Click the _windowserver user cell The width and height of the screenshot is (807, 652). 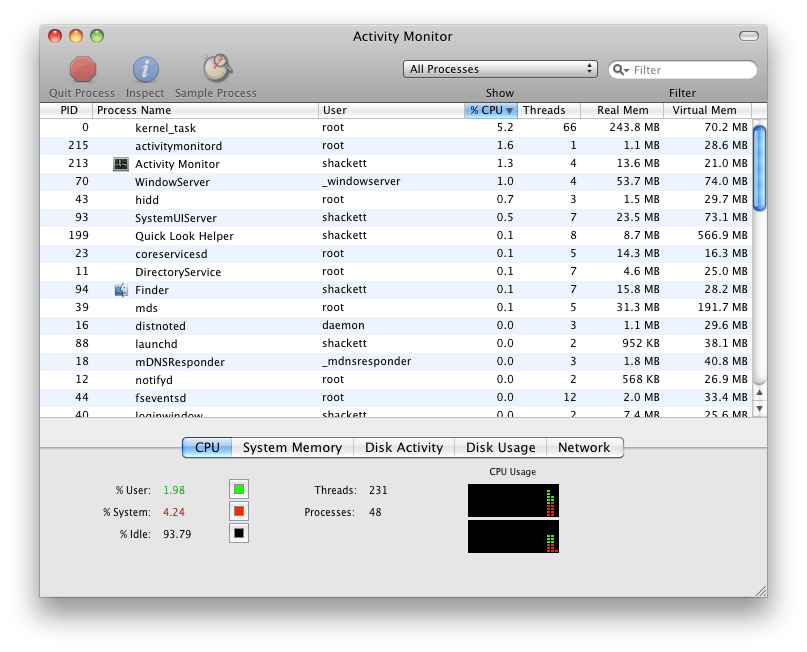coord(361,181)
